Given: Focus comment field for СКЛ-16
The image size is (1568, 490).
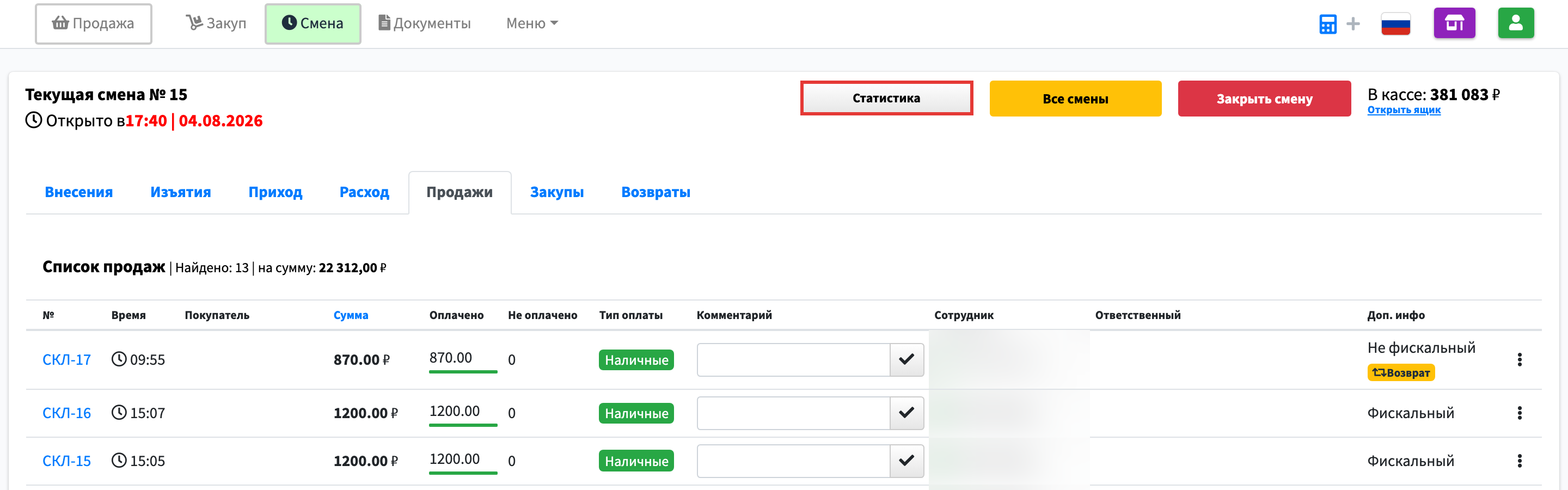Looking at the screenshot, I should pos(793,413).
